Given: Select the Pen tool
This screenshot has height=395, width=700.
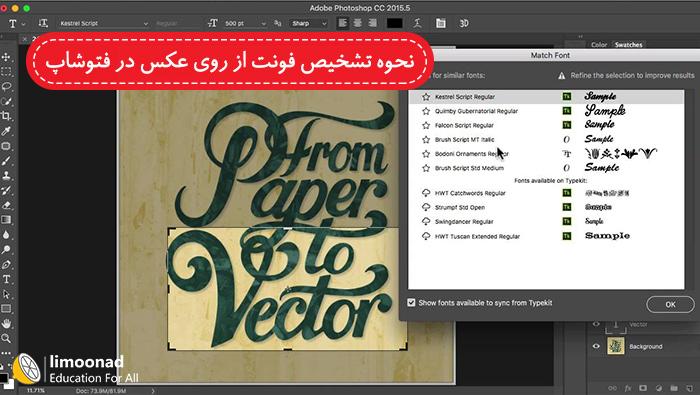Looking at the screenshot, I should (6, 264).
